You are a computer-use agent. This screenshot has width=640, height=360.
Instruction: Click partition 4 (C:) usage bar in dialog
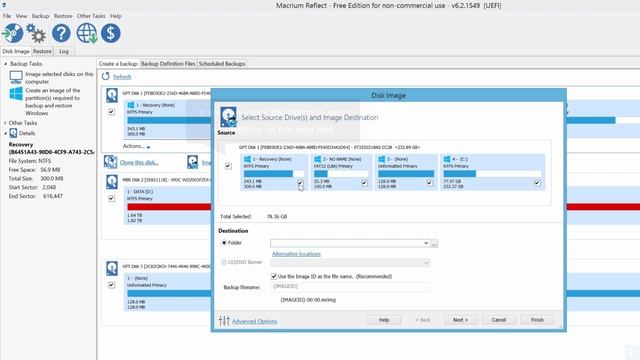(492, 173)
